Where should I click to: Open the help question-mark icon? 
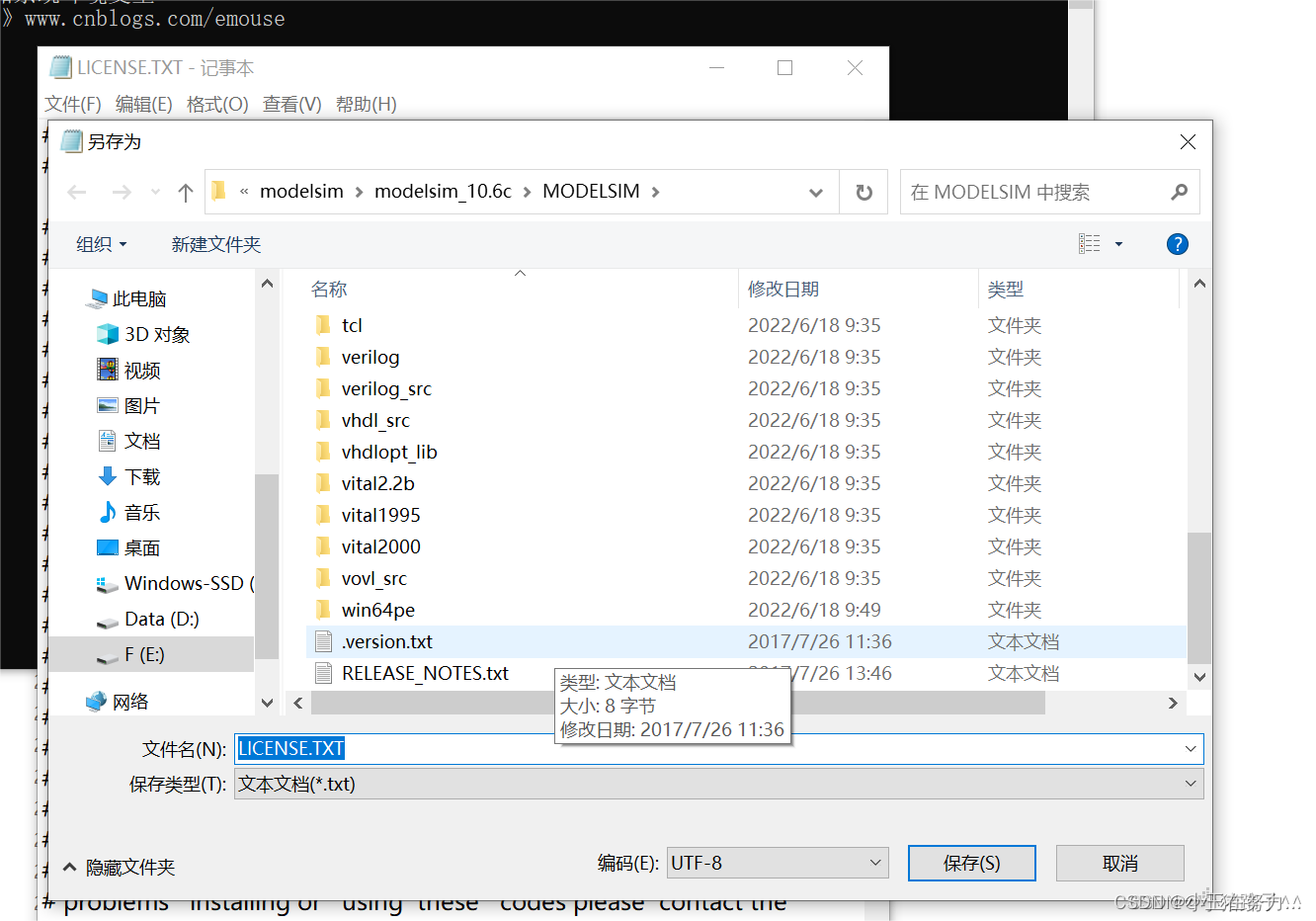(x=1177, y=244)
